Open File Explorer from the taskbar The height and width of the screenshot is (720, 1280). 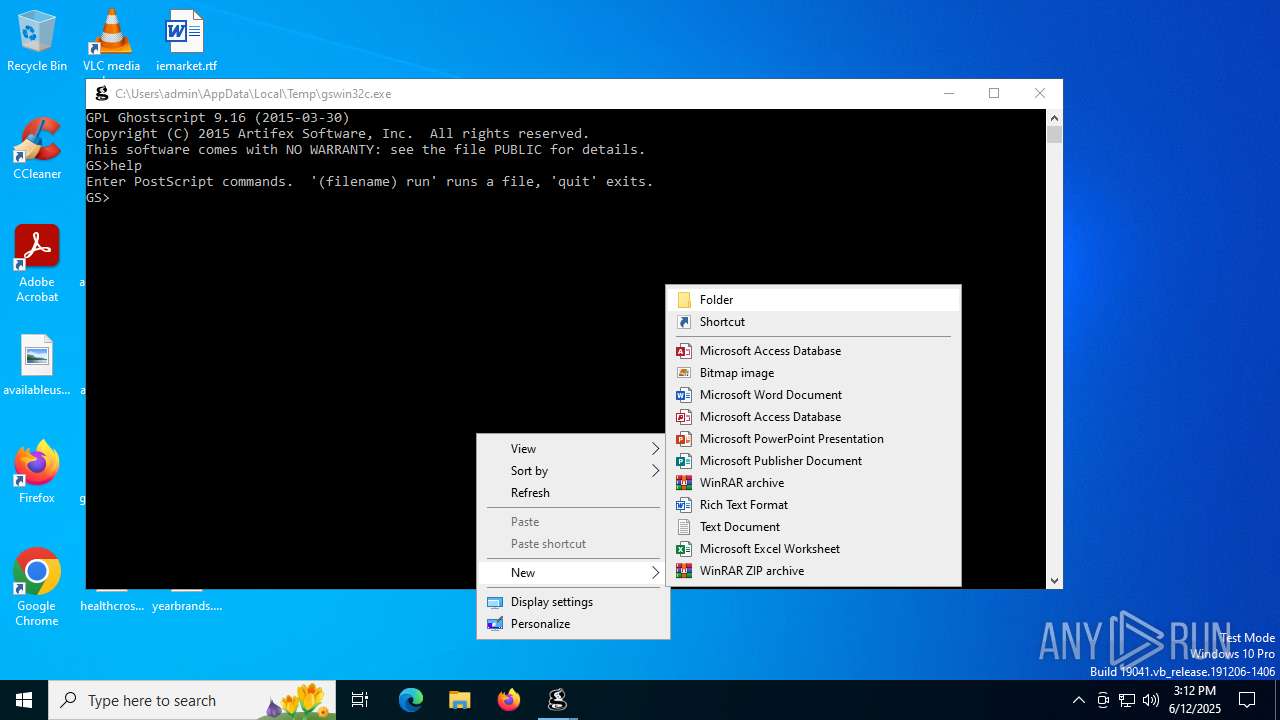(x=460, y=700)
